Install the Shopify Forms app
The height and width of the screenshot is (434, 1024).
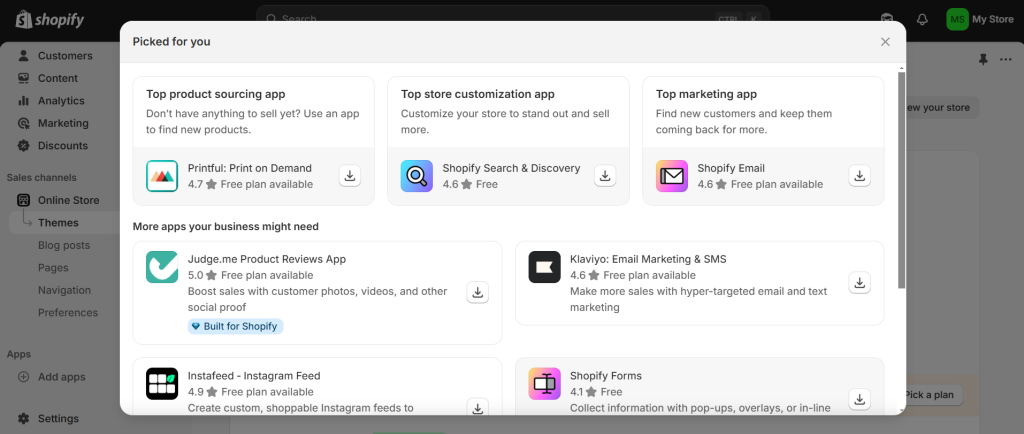coord(859,399)
